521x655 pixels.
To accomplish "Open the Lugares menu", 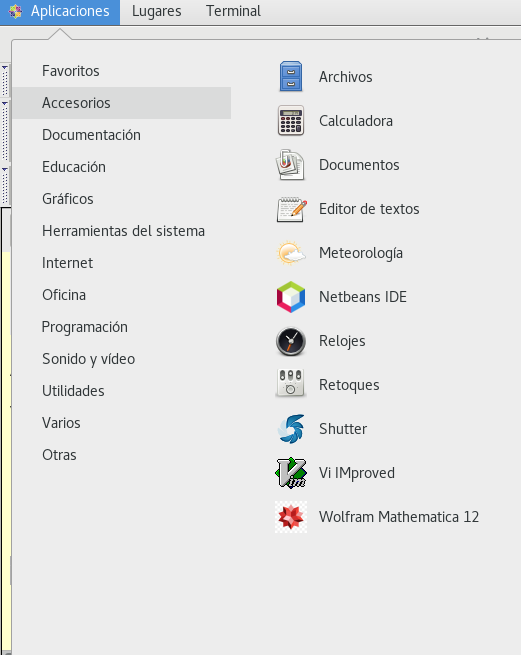I will click(x=157, y=11).
